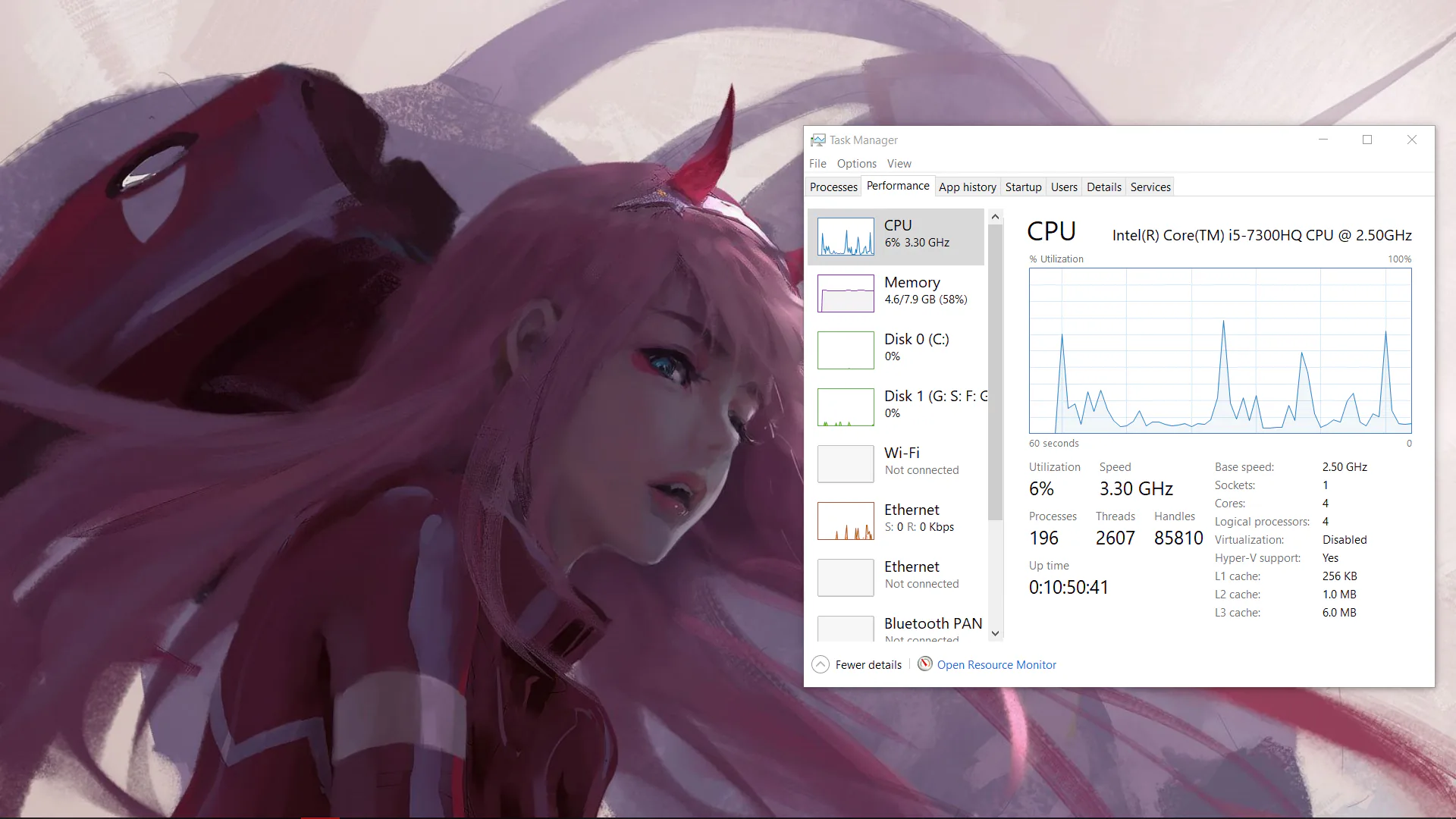Click the 85810 handles count

tap(1178, 538)
